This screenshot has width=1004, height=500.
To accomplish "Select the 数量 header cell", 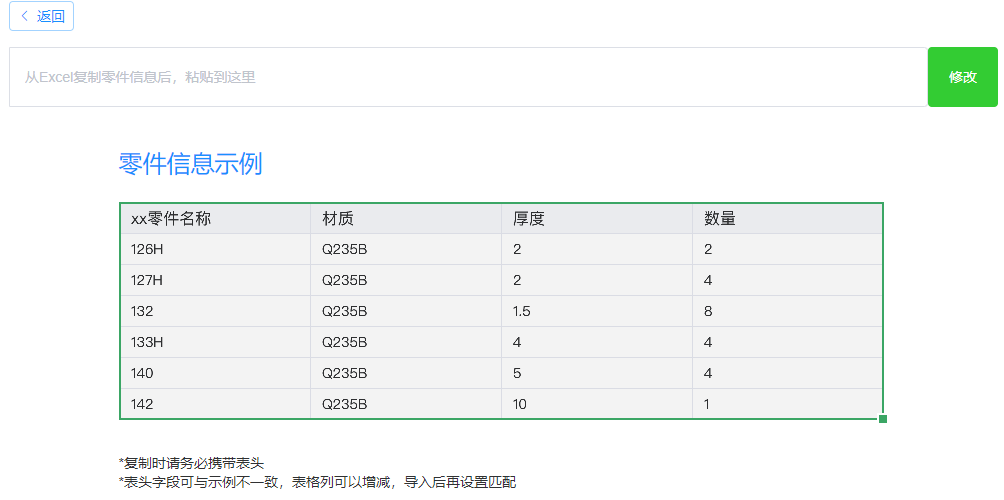I will point(787,219).
